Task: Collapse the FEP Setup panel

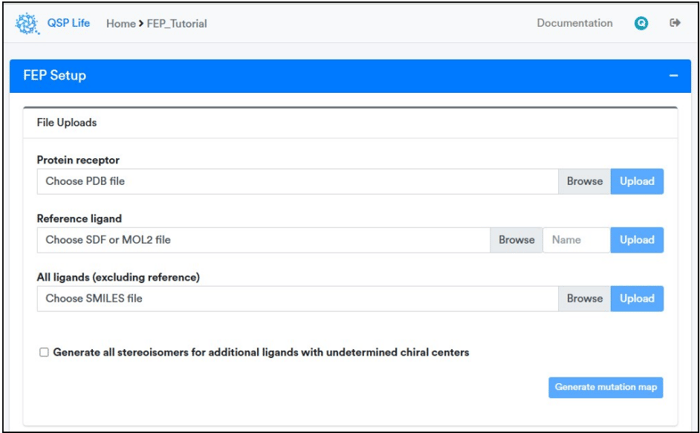Action: [674, 76]
